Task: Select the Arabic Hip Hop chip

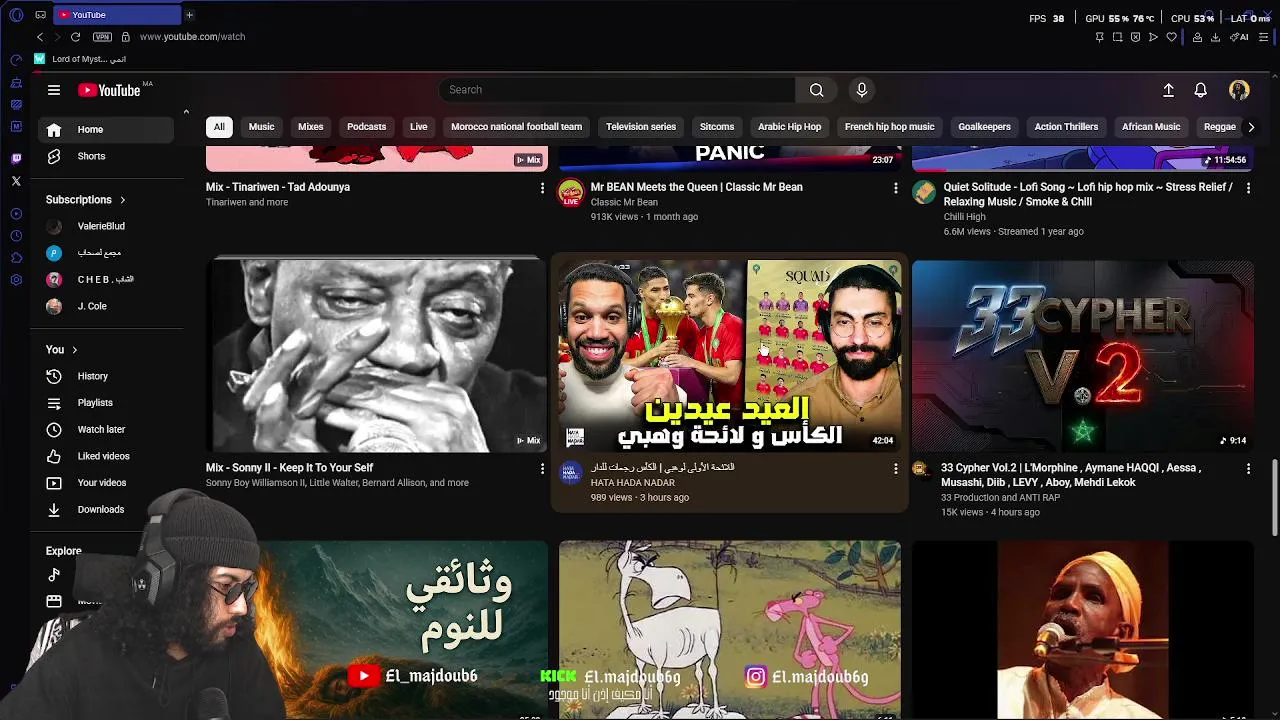Action: click(x=789, y=127)
